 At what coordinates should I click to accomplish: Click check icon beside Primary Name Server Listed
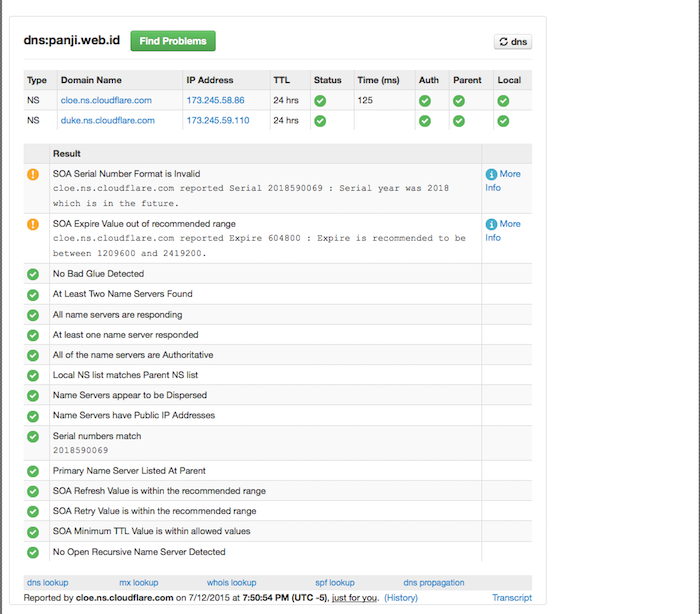pos(33,471)
